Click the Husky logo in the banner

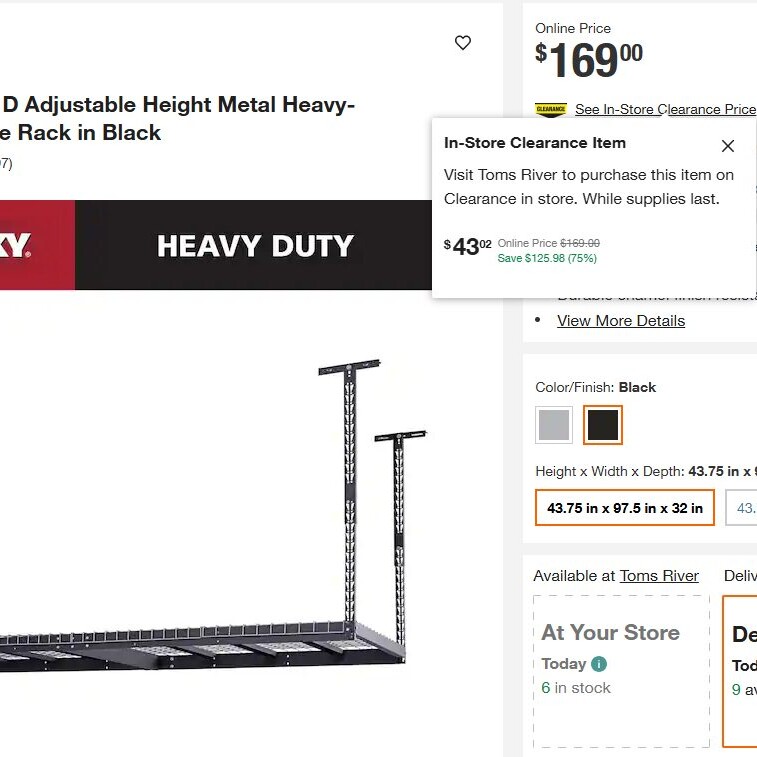18,245
